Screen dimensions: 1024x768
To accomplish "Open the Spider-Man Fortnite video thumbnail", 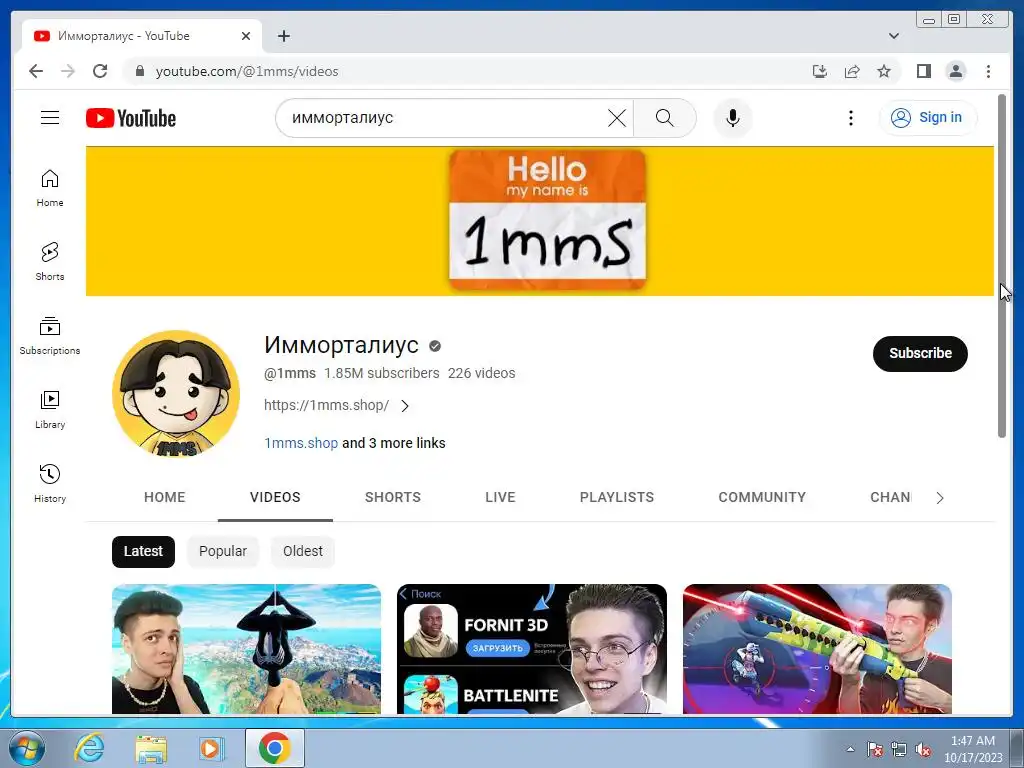I will point(246,648).
